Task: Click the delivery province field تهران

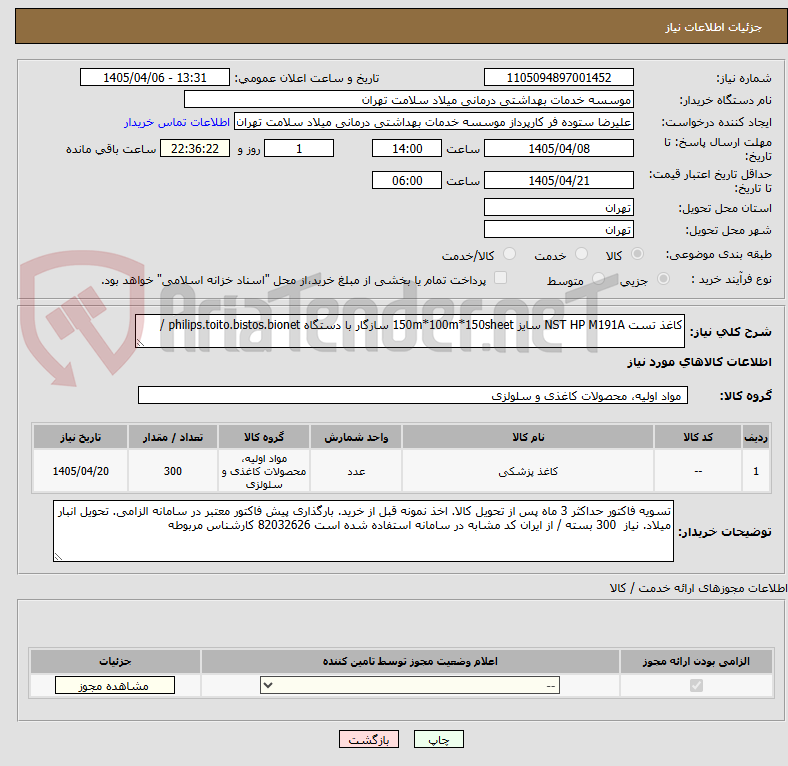Action: click(x=559, y=207)
